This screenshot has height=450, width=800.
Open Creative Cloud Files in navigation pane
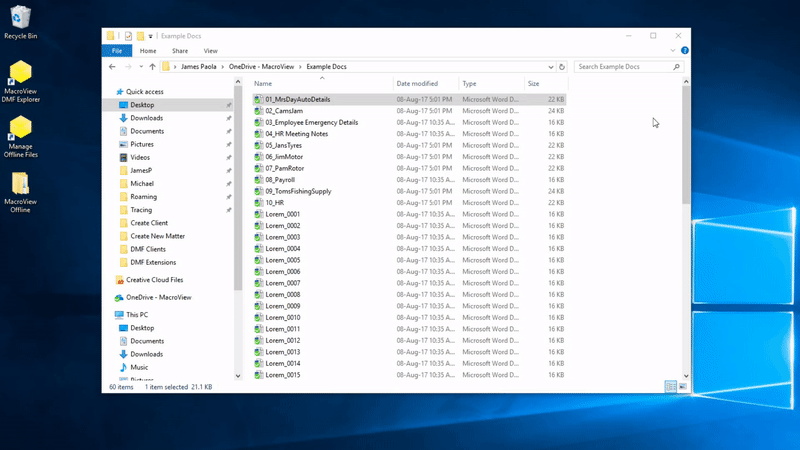click(x=155, y=280)
